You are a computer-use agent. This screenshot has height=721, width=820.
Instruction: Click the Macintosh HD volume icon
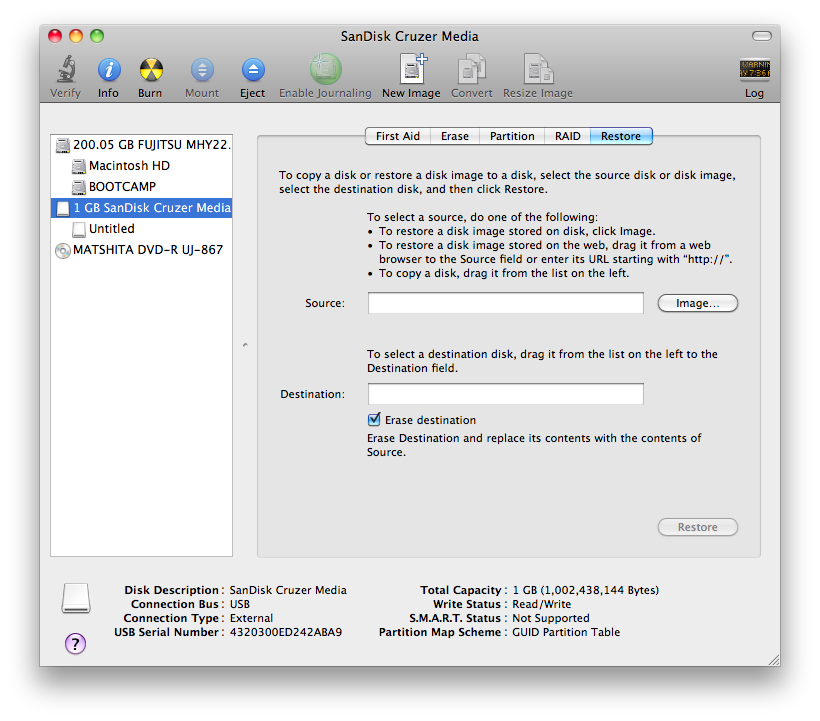click(78, 166)
